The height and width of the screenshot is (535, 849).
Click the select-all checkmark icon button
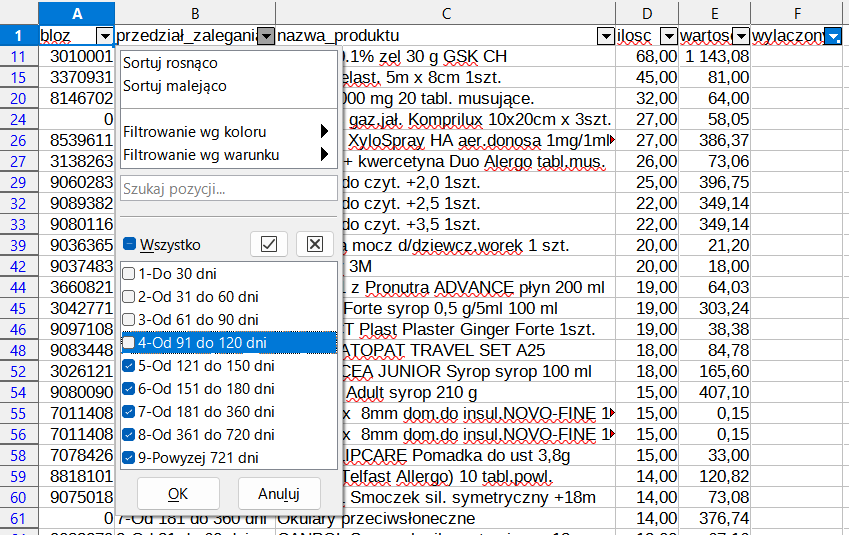tap(268, 244)
